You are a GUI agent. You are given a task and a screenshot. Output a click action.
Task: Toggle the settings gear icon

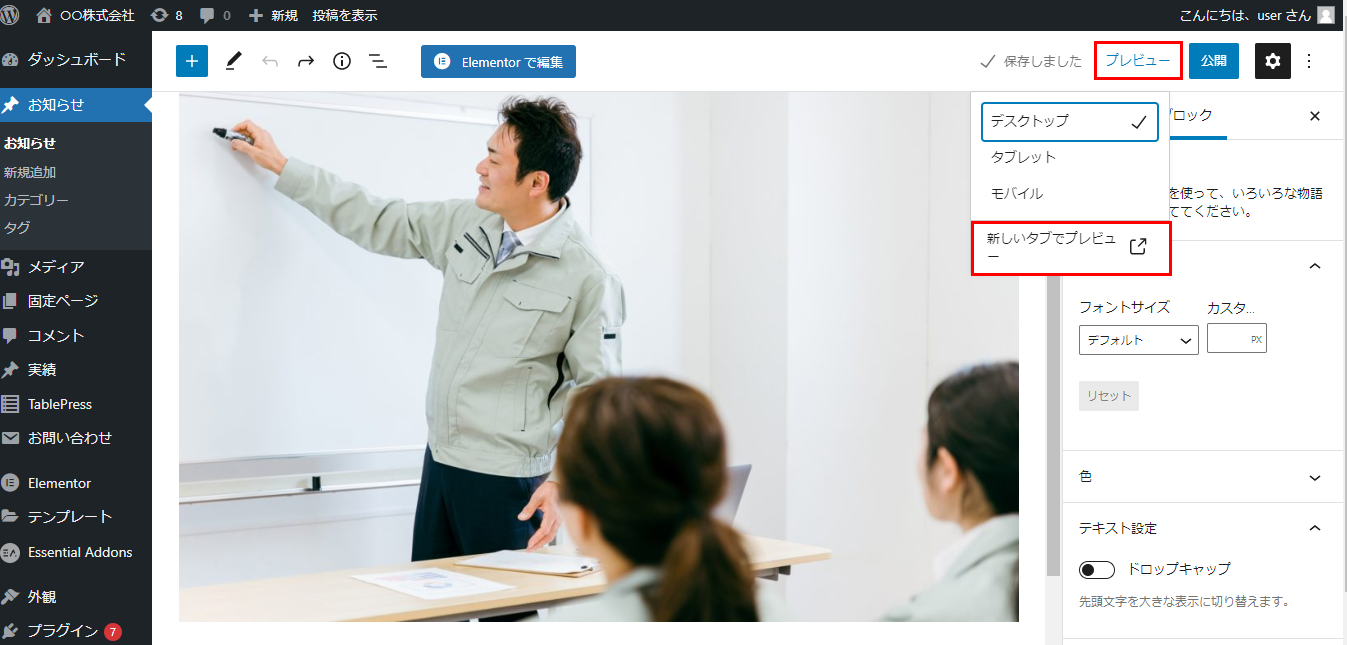pyautogui.click(x=1272, y=61)
